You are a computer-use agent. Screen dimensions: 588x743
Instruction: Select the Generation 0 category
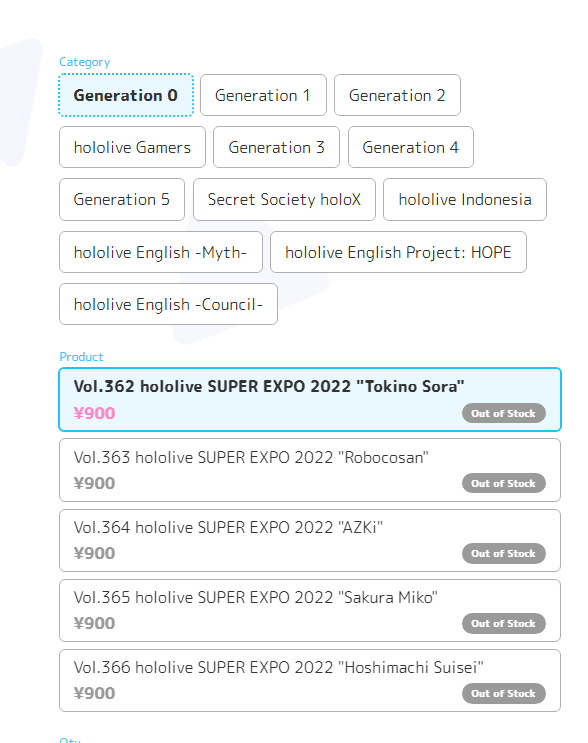[x=126, y=95]
